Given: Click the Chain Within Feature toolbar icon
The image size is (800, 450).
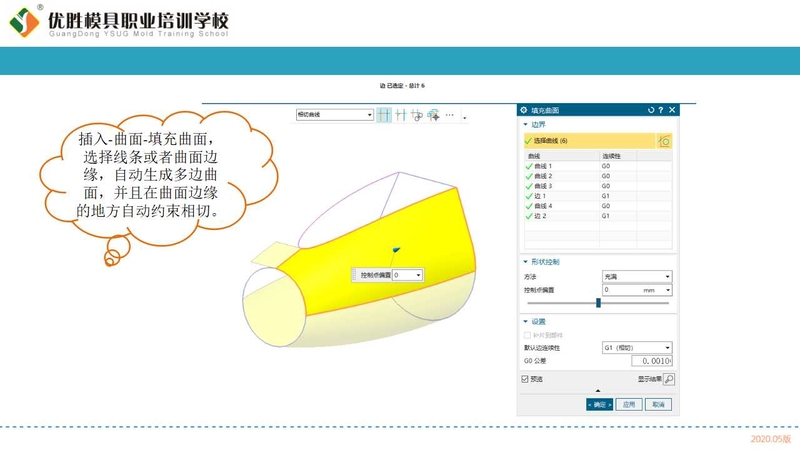Looking at the screenshot, I should click(417, 115).
